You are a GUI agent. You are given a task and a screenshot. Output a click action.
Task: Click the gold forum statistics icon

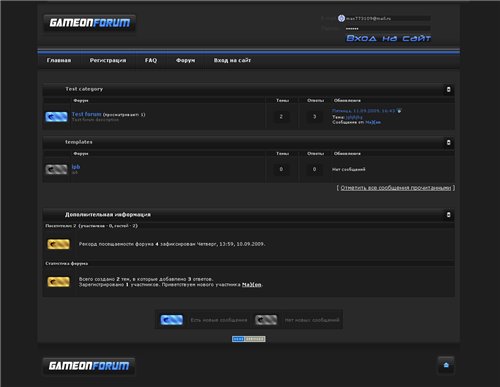pos(58,282)
